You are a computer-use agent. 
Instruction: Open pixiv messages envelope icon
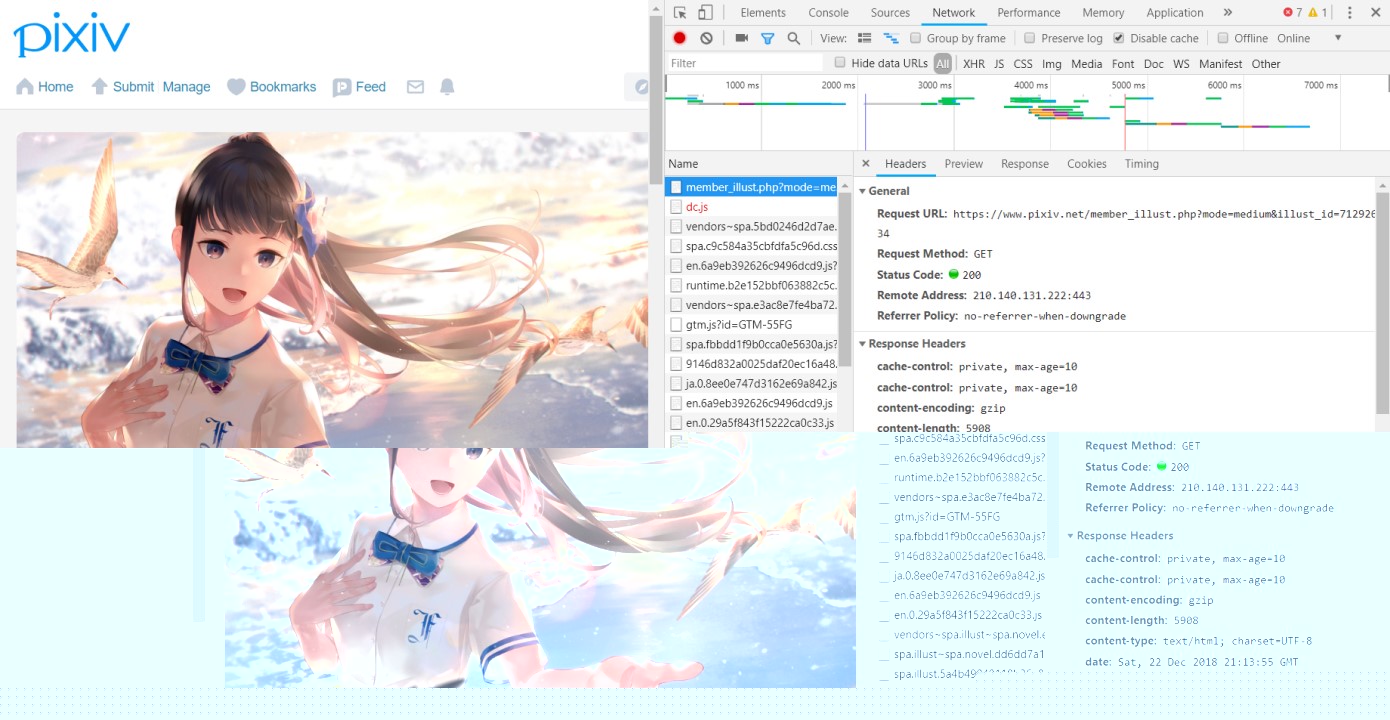415,87
